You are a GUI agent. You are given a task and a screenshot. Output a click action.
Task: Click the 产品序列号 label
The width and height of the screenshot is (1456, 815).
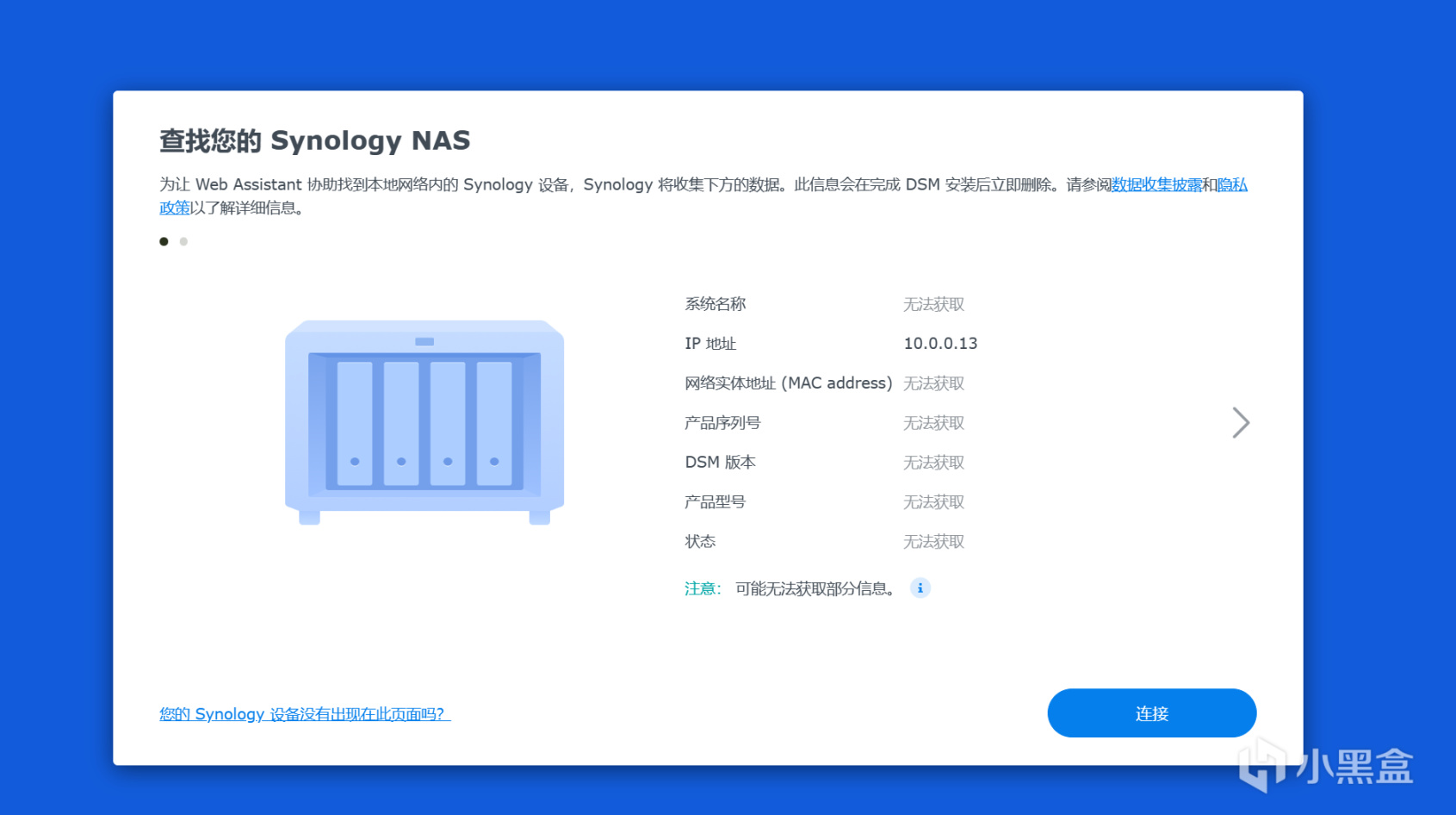point(722,423)
